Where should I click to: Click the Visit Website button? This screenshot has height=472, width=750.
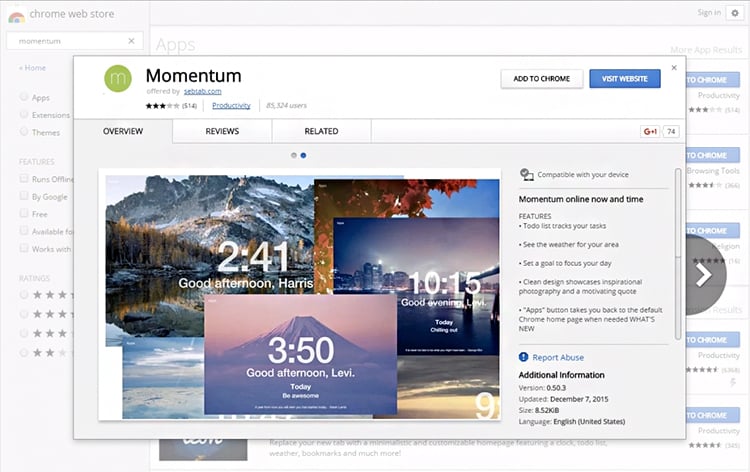tap(625, 79)
